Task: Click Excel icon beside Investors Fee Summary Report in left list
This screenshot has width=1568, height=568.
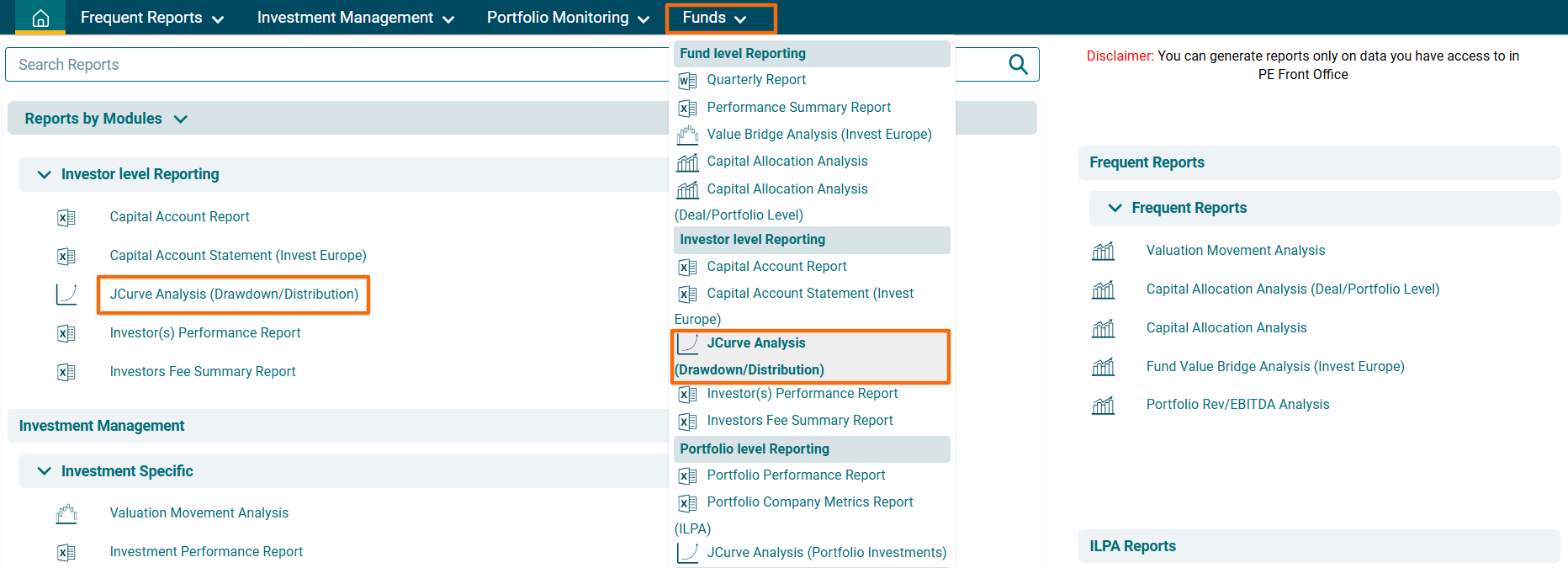Action: pyautogui.click(x=66, y=372)
